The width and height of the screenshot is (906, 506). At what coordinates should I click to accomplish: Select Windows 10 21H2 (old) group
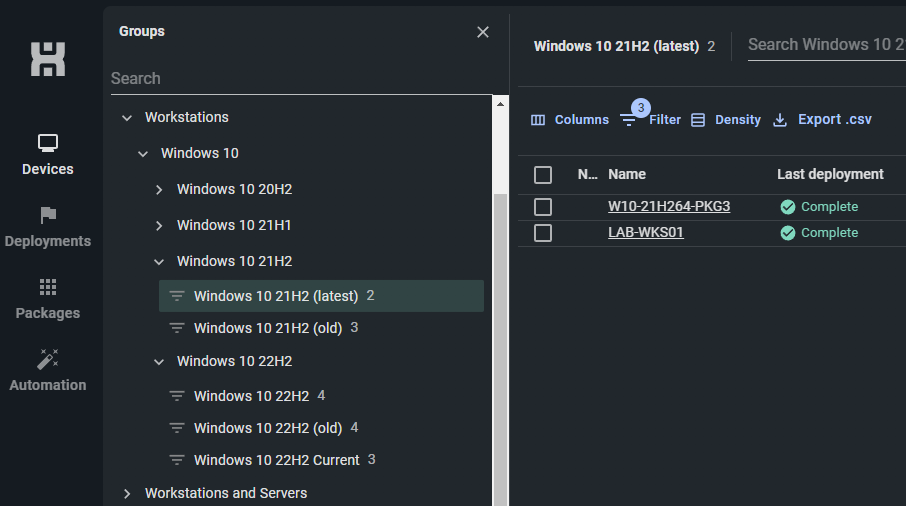321,328
